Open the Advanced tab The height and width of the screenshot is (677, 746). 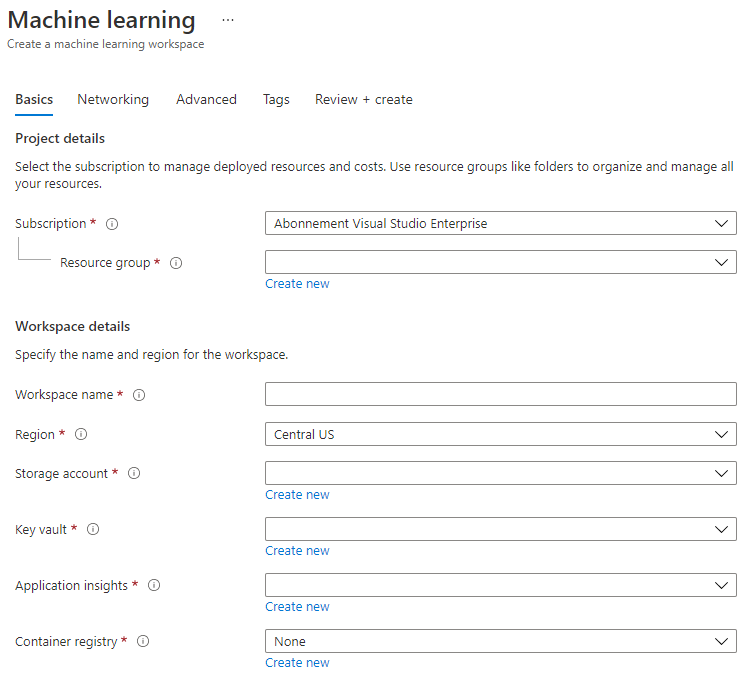[206, 100]
